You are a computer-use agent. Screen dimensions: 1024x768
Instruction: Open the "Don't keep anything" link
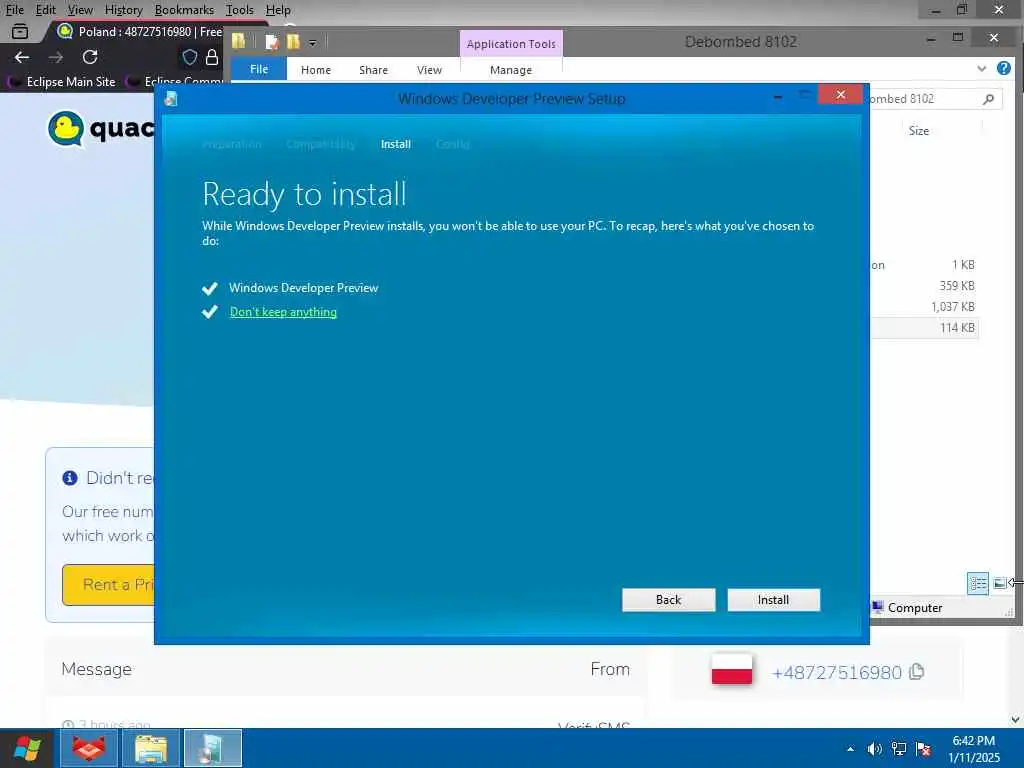pyautogui.click(x=283, y=312)
